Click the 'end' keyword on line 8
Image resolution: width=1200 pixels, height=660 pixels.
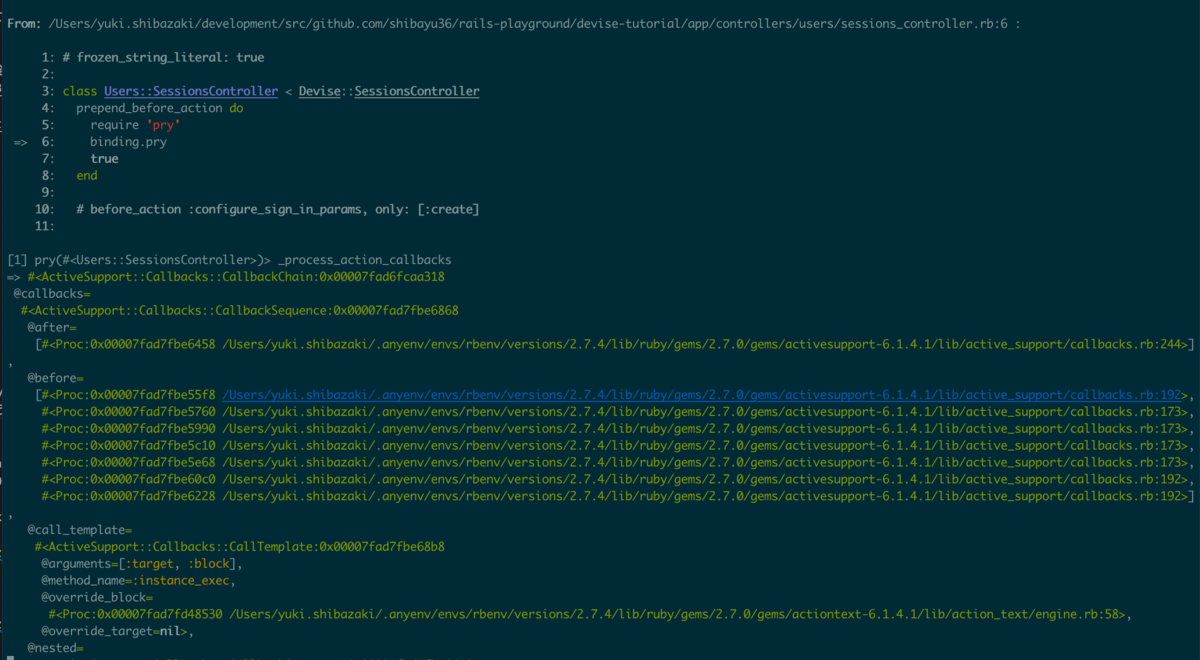87,175
